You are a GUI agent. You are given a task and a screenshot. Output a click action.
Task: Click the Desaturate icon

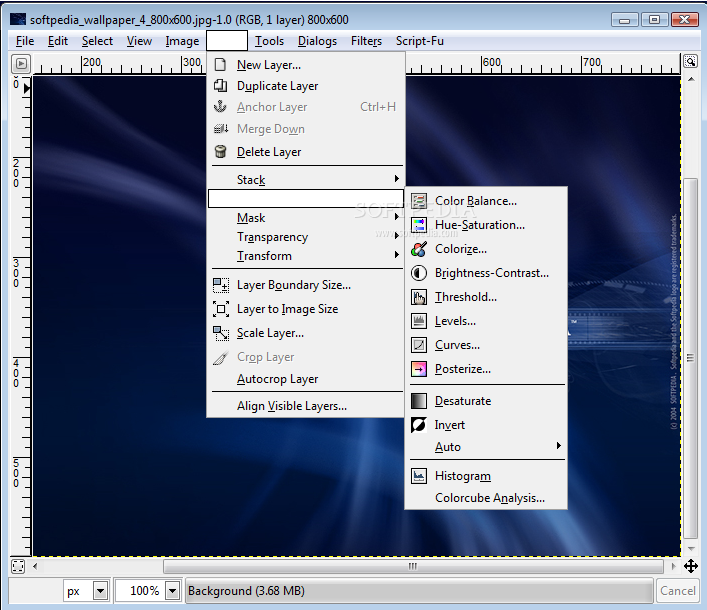pyautogui.click(x=419, y=401)
